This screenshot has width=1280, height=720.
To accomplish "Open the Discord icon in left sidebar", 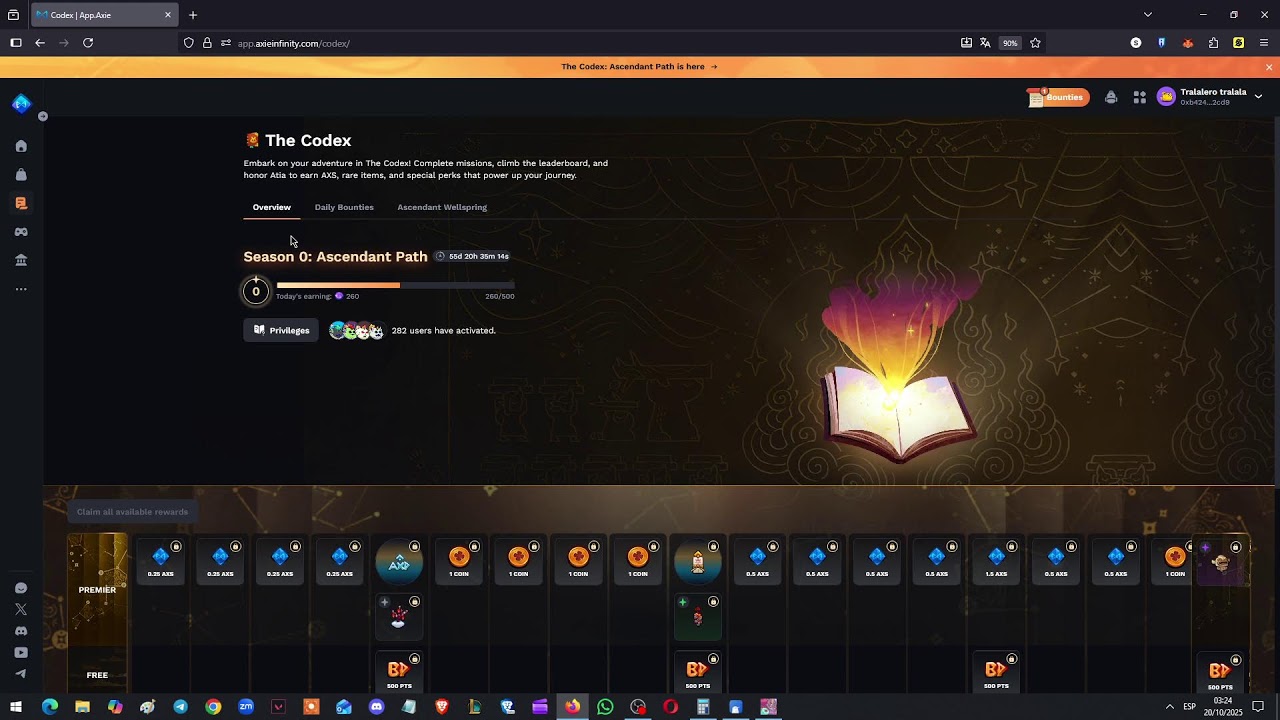I will 21,631.
